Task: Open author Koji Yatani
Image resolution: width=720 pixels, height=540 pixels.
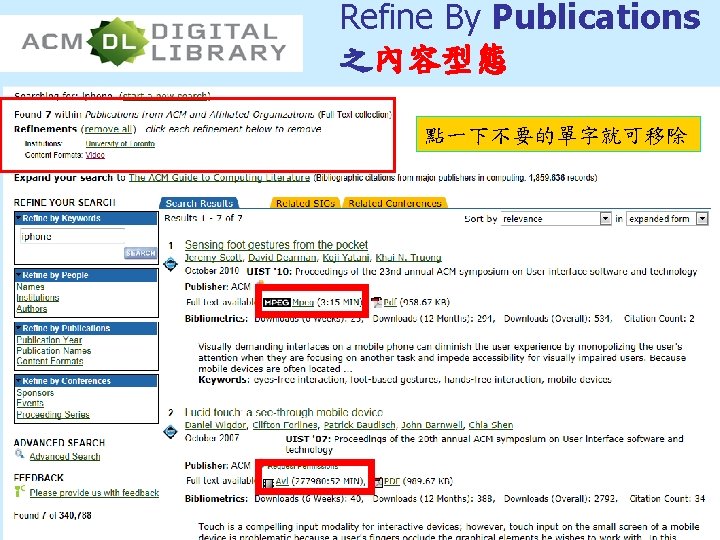Action: [x=346, y=258]
